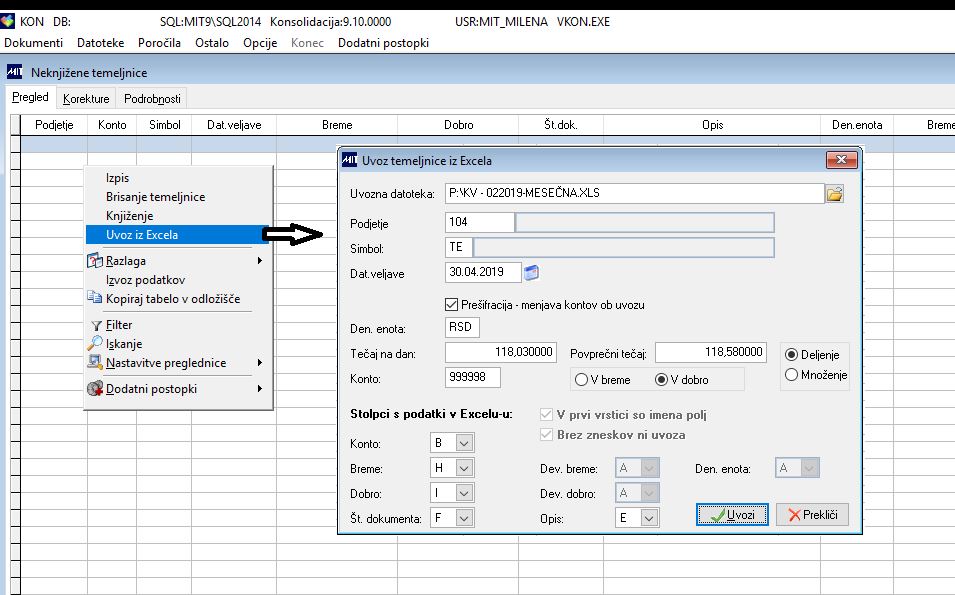
Task: Switch to the Korekture tab
Action: [x=86, y=99]
